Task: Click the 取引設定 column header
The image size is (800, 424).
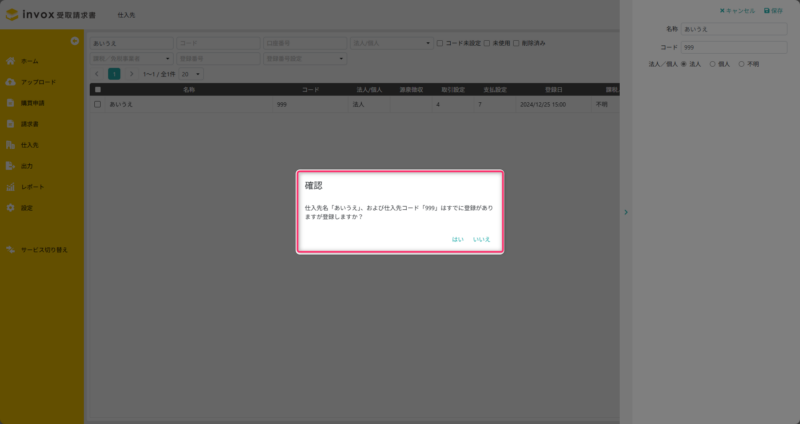Action: (x=453, y=90)
